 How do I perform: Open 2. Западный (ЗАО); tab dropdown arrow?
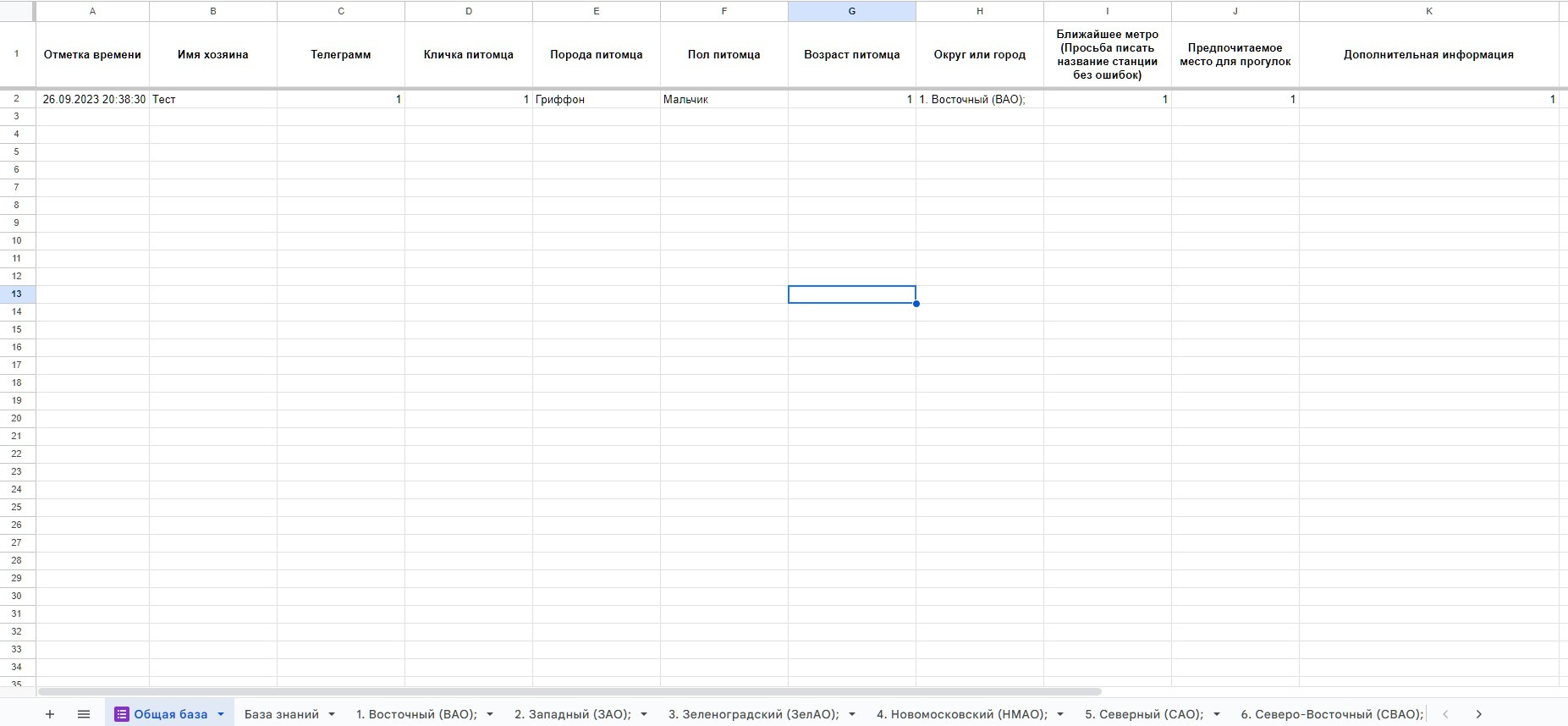644,714
